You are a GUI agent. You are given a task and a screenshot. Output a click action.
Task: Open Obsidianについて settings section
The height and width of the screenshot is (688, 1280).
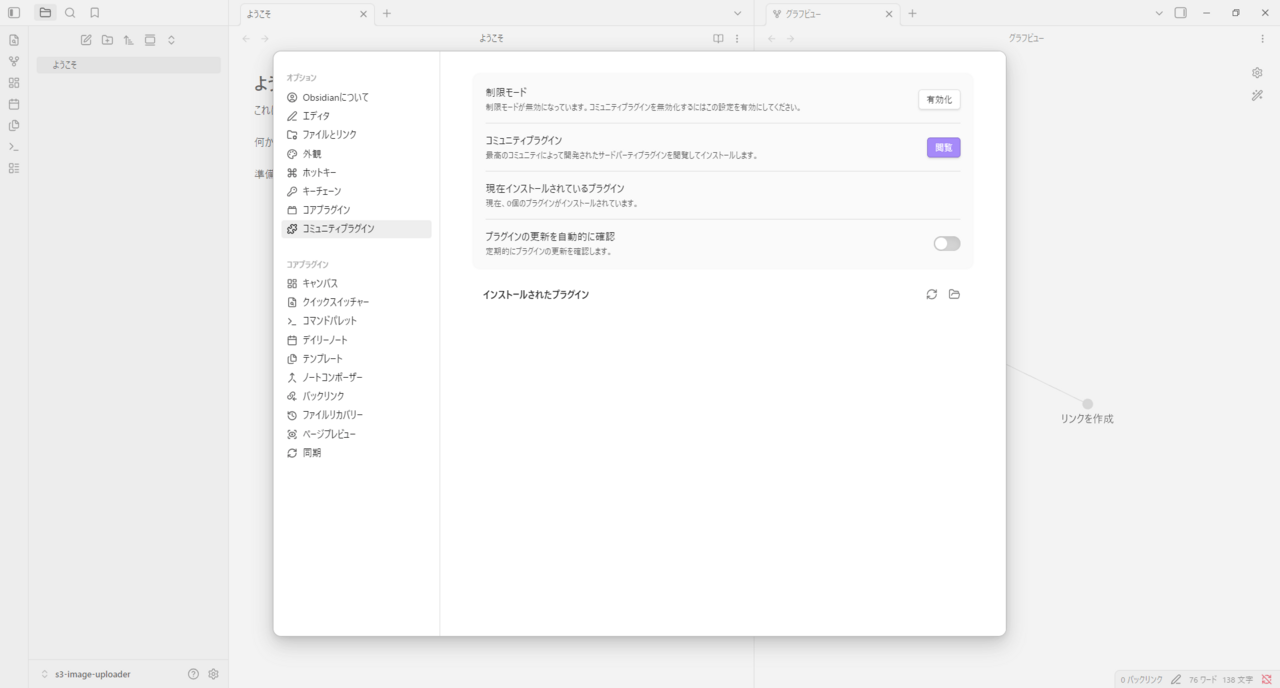[356, 97]
